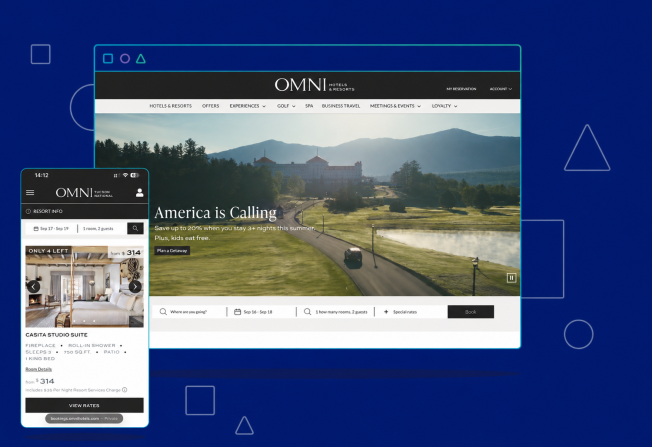Expand the Account dropdown in desktop header
Screen dimensions: 652x447
(x=501, y=89)
